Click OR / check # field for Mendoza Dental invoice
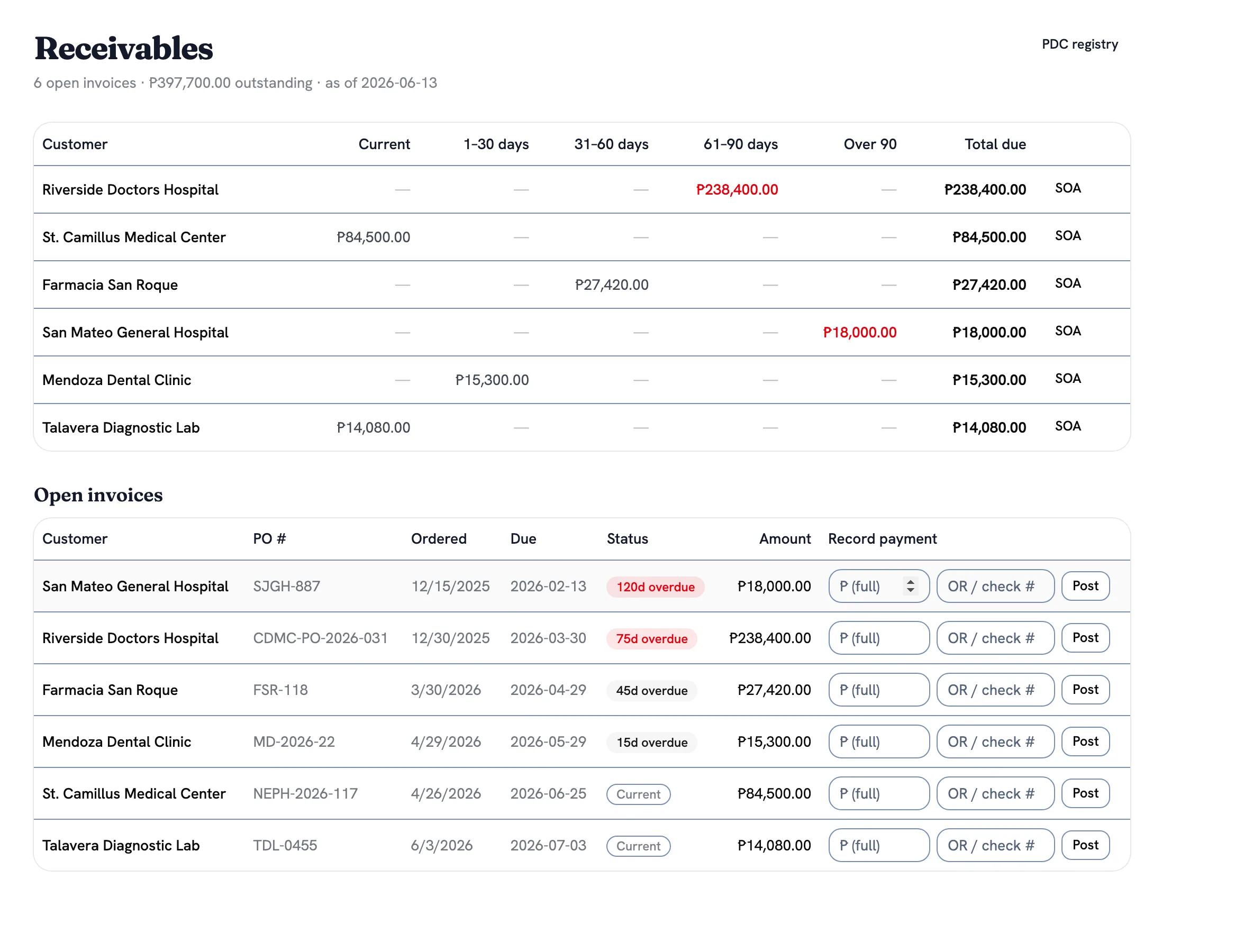 pos(995,741)
